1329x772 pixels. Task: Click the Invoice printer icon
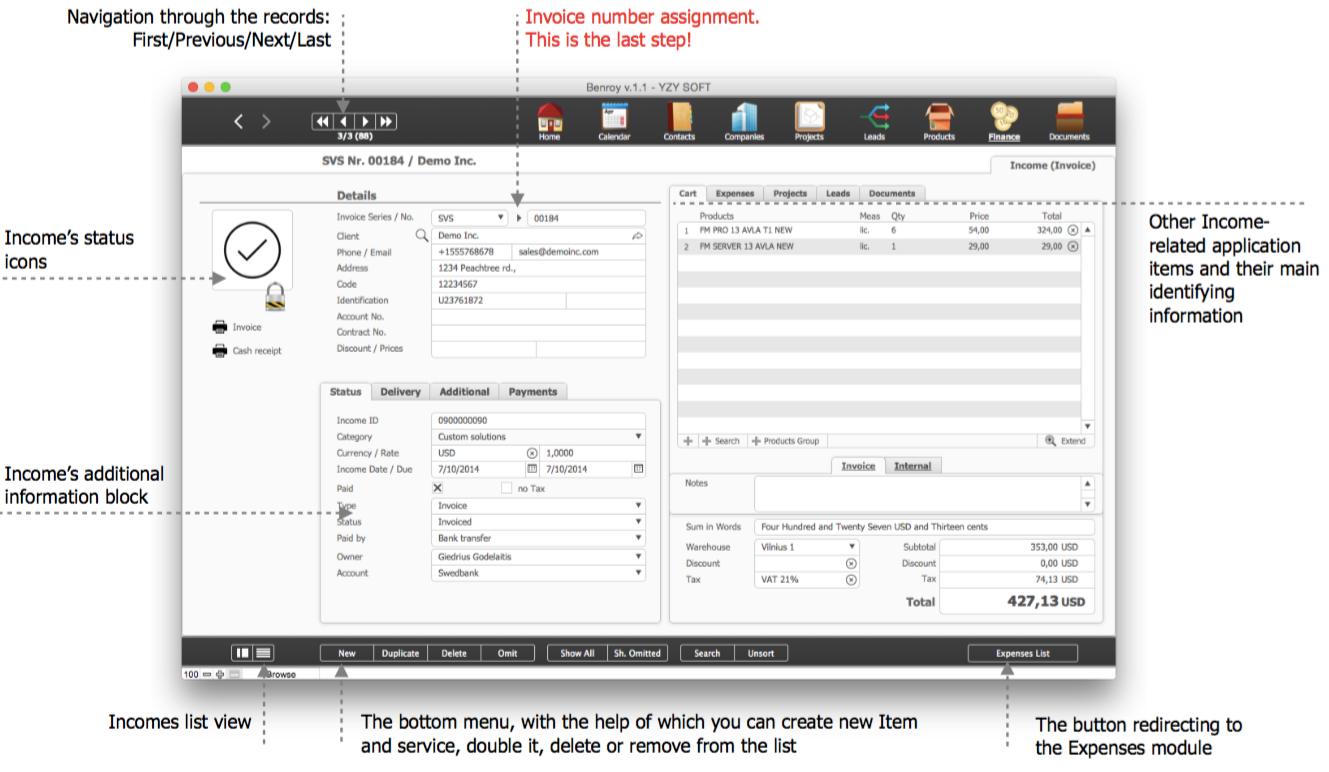(220, 327)
